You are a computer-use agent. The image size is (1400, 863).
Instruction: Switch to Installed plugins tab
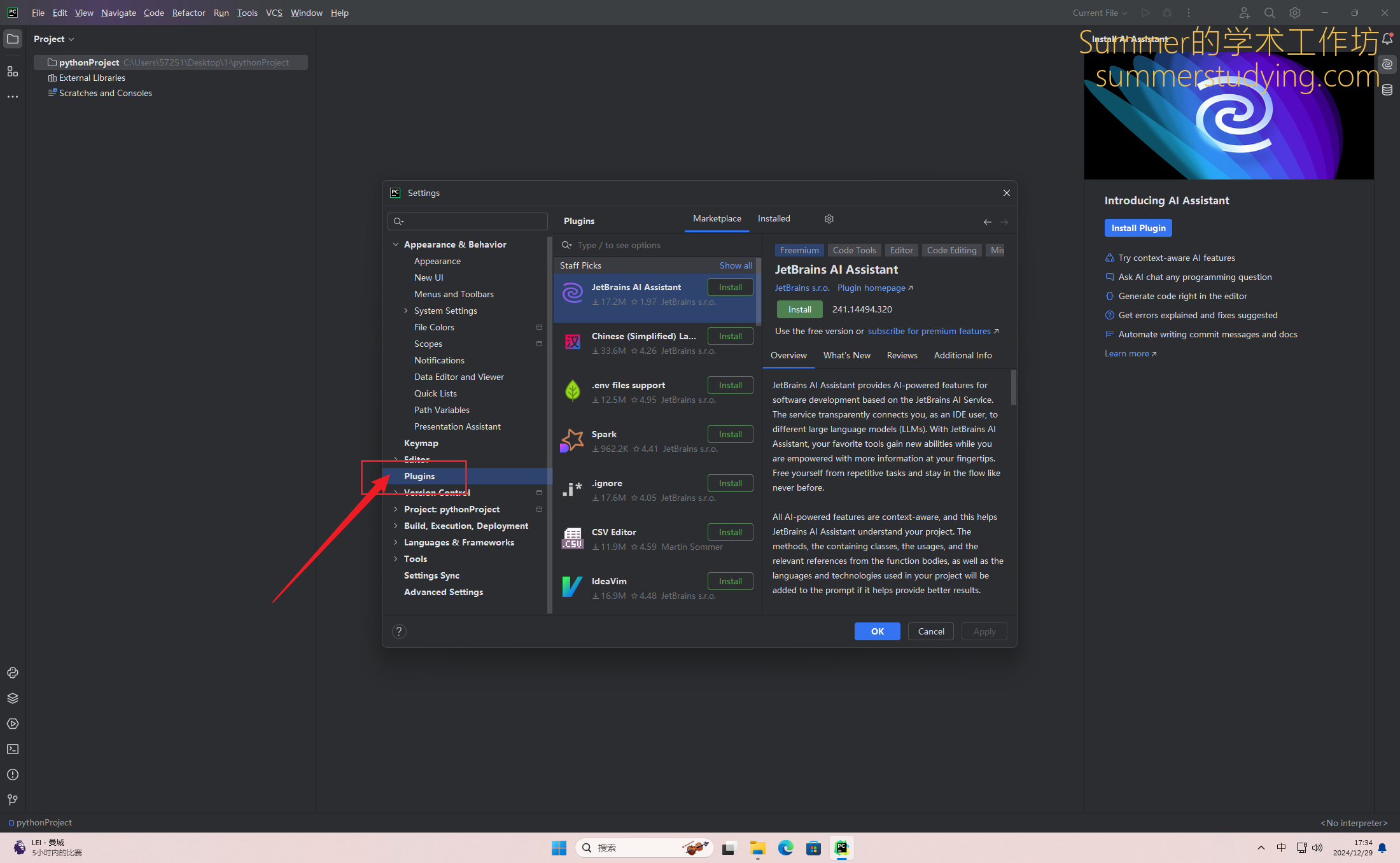[774, 218]
